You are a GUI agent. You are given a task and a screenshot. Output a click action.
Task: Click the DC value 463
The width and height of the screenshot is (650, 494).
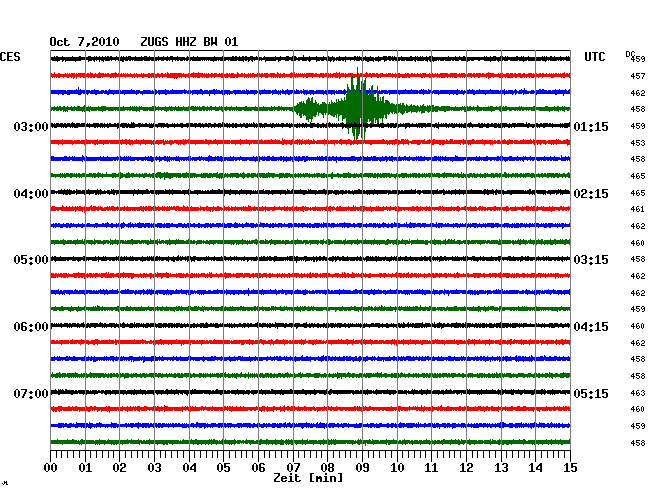[x=638, y=392]
